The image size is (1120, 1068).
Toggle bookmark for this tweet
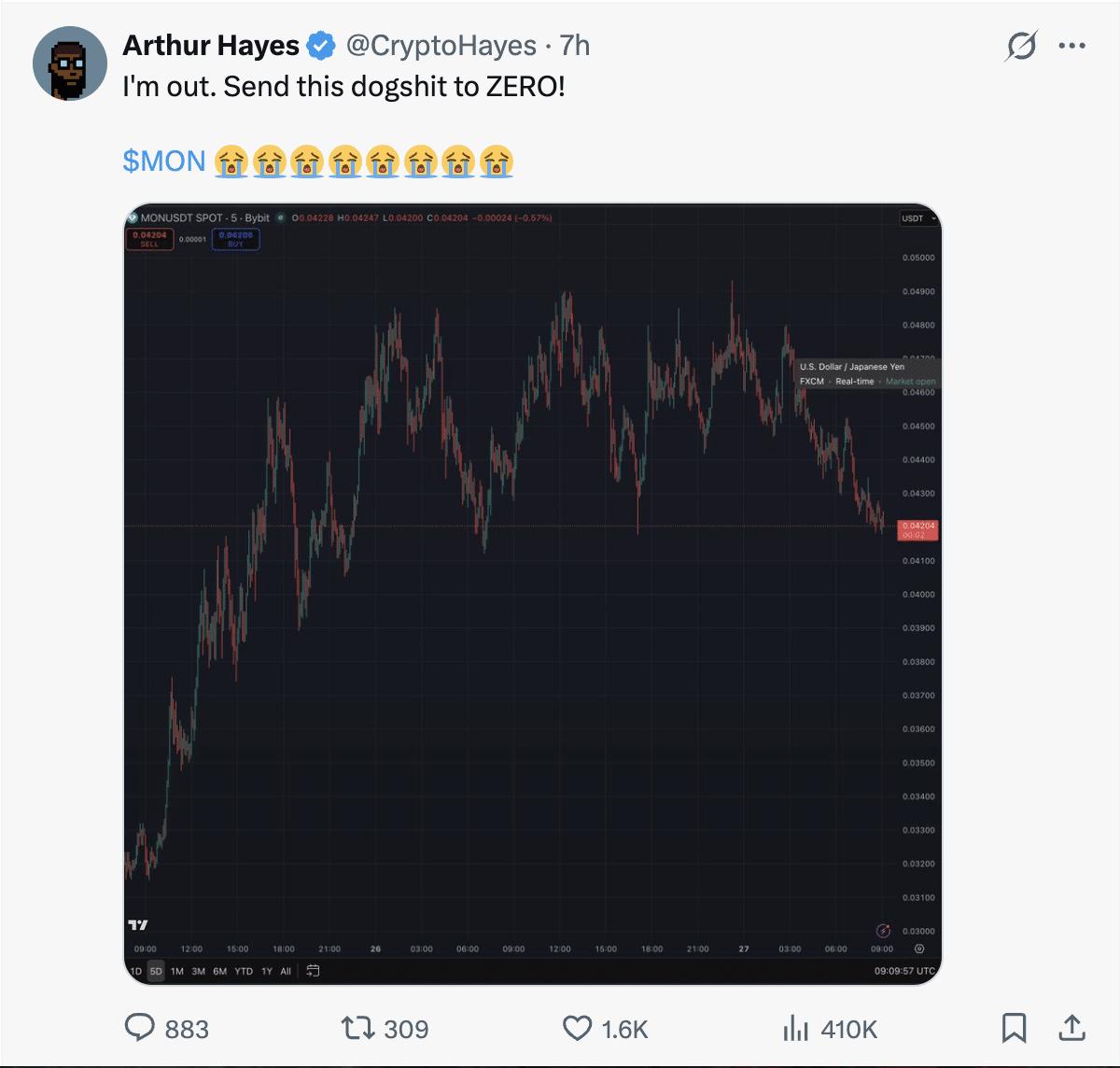tap(1014, 1028)
